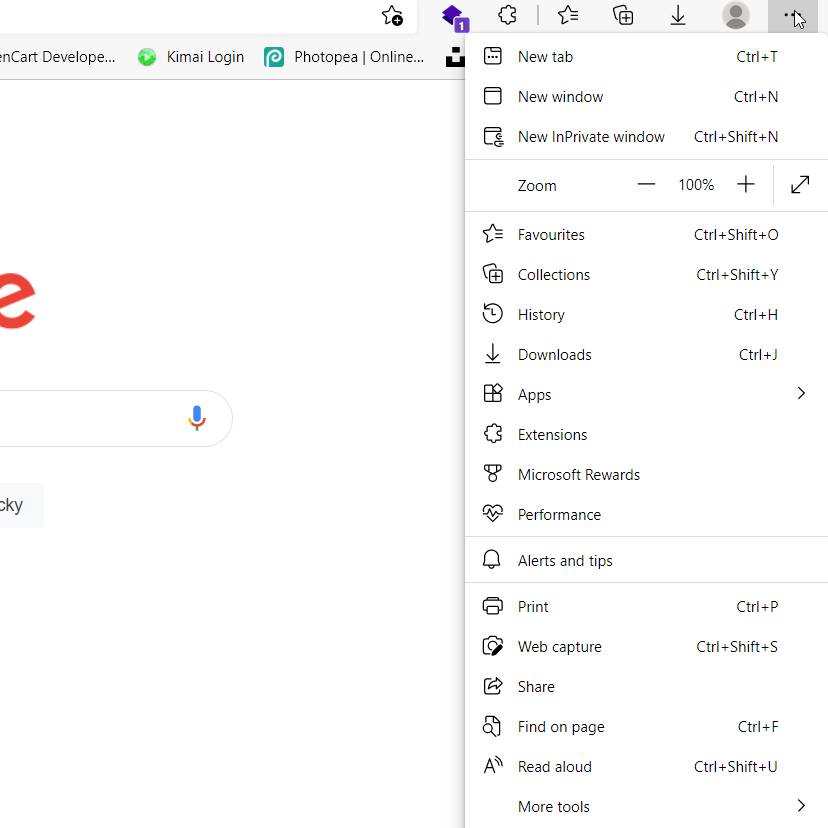Expand the Apps submenu chevron
The width and height of the screenshot is (828, 828).
(800, 394)
